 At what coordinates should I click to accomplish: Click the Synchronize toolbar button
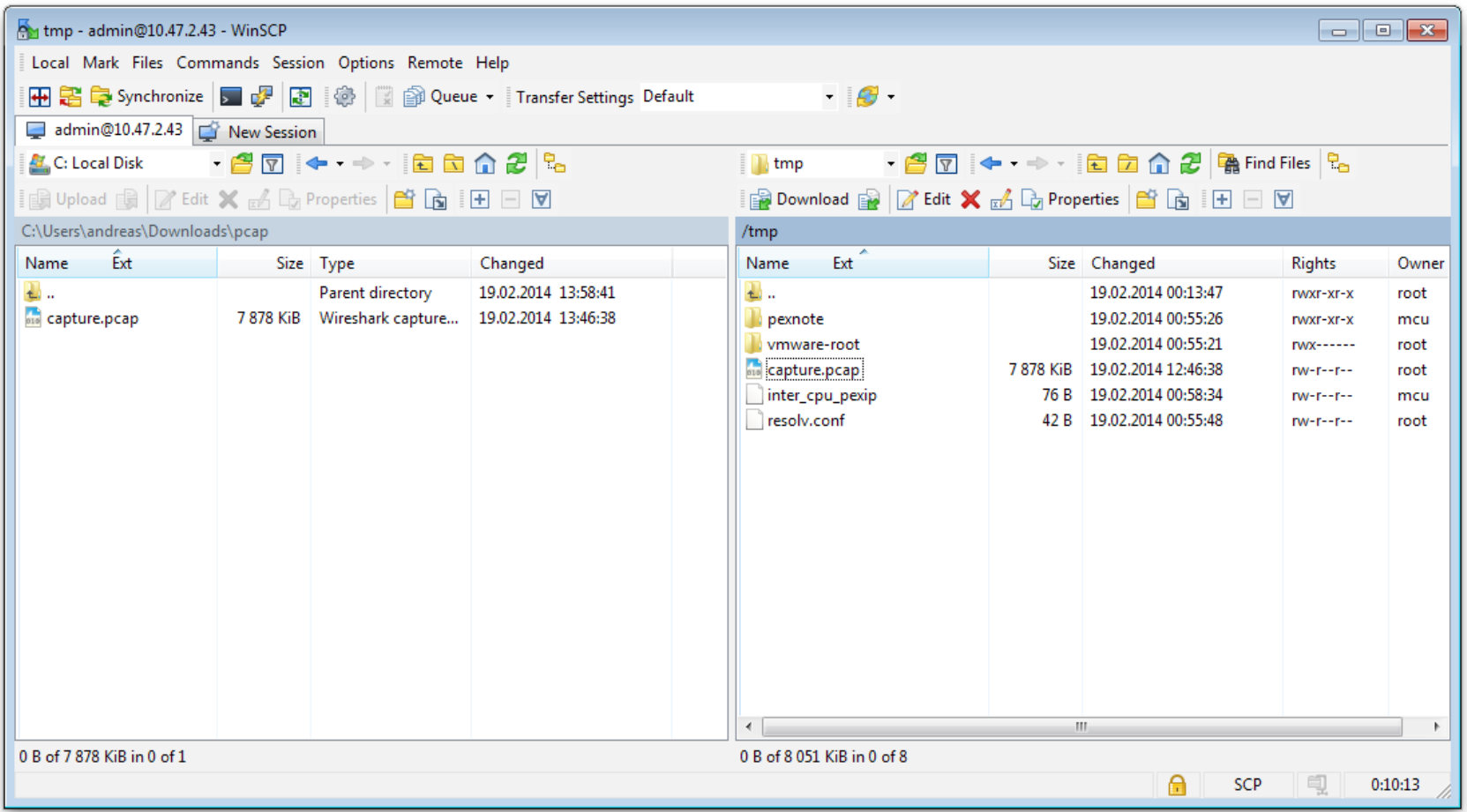tap(147, 97)
